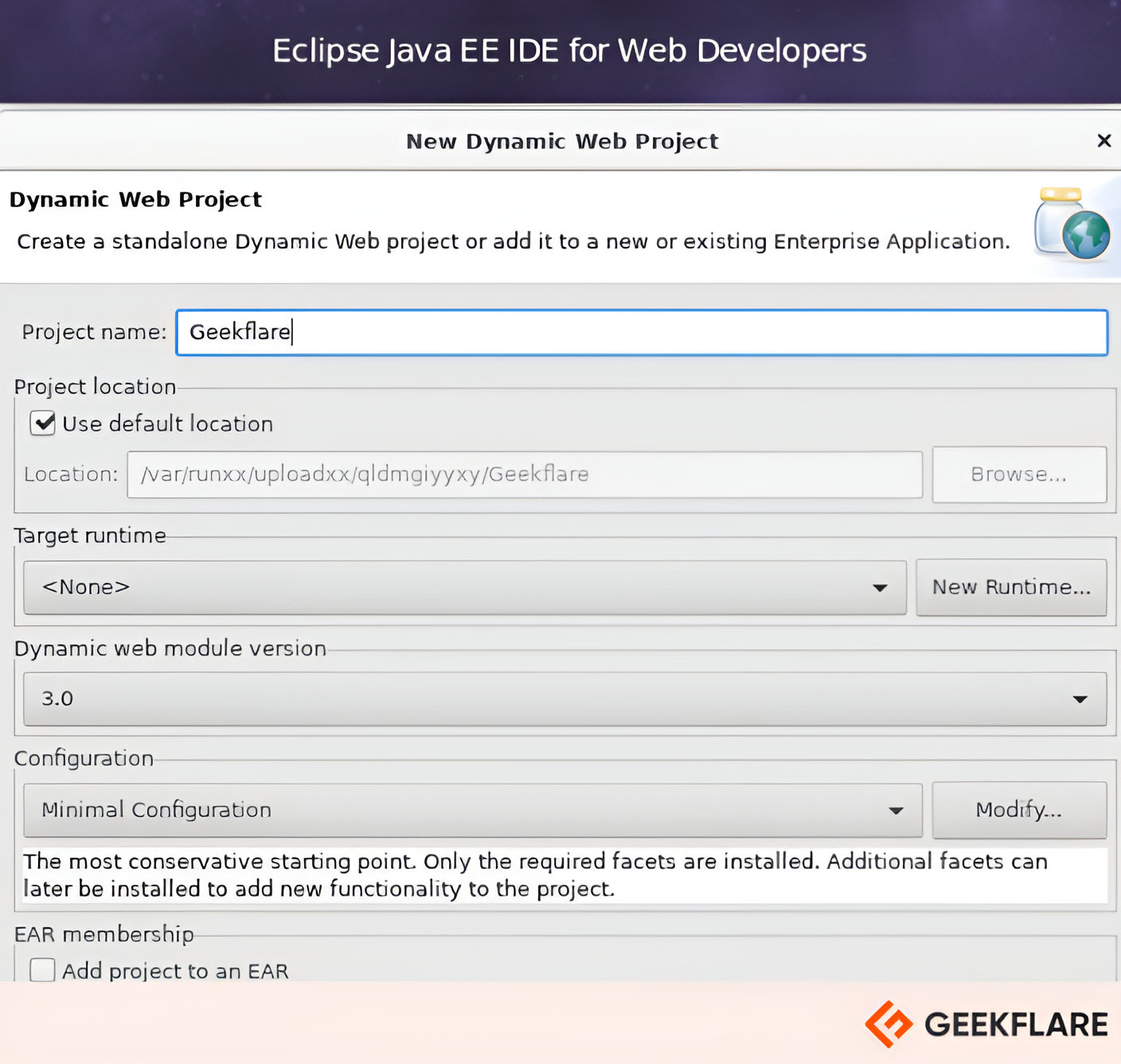1121x1064 pixels.
Task: Toggle the Use default location checkbox
Action: click(x=43, y=423)
